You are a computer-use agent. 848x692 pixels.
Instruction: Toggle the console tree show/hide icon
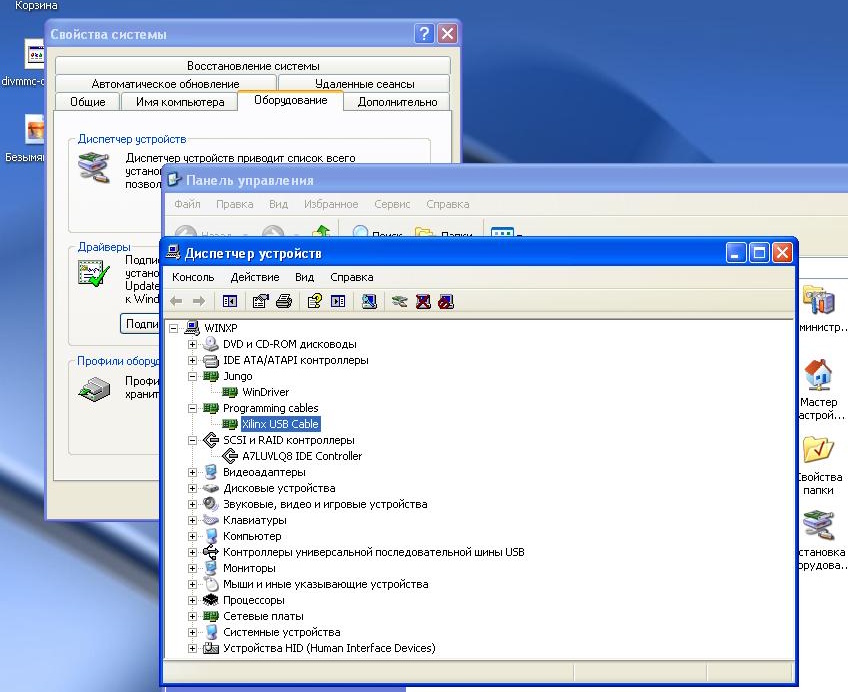coord(230,301)
